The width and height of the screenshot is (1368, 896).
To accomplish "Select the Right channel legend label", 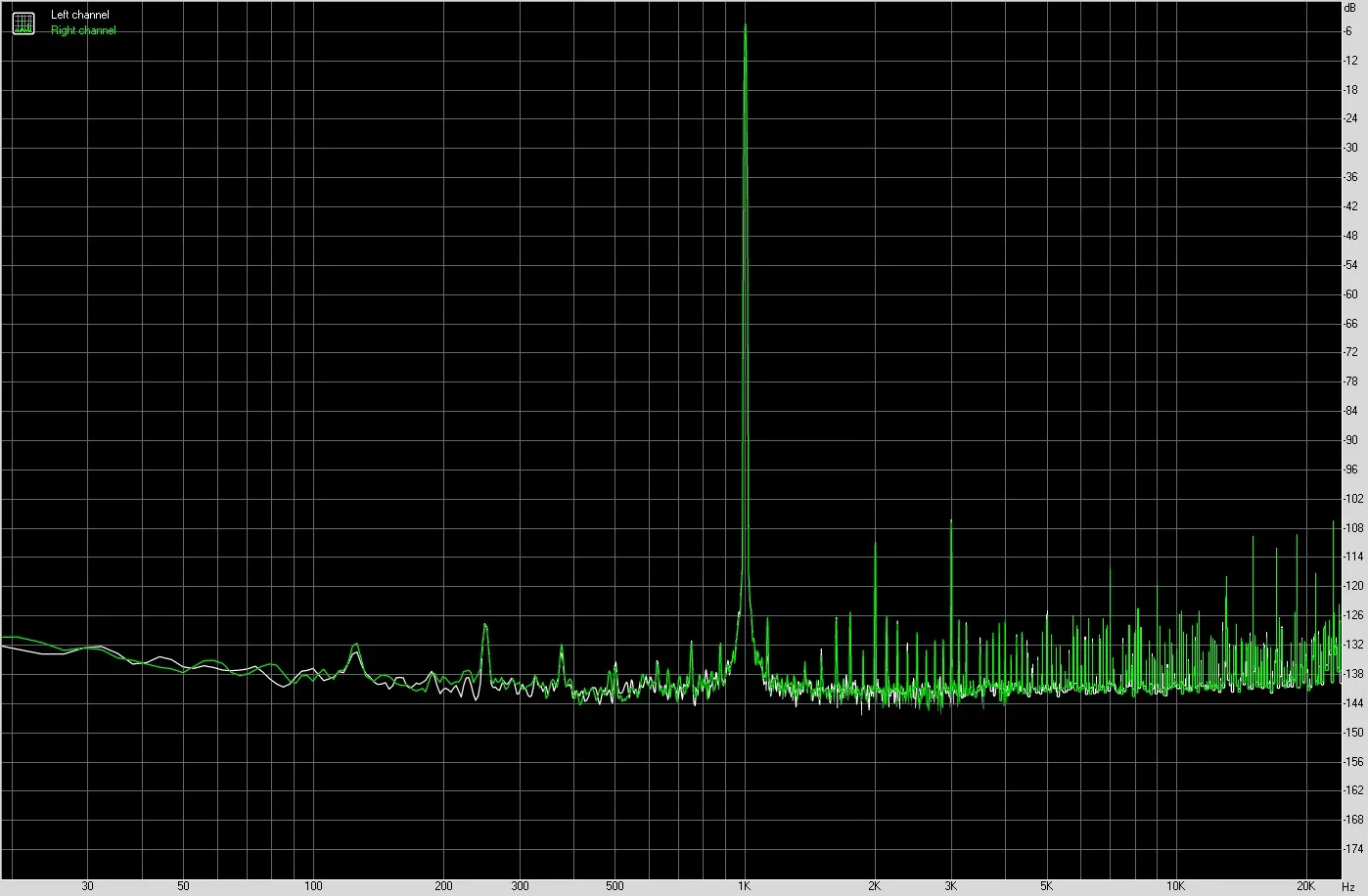I will click(83, 30).
